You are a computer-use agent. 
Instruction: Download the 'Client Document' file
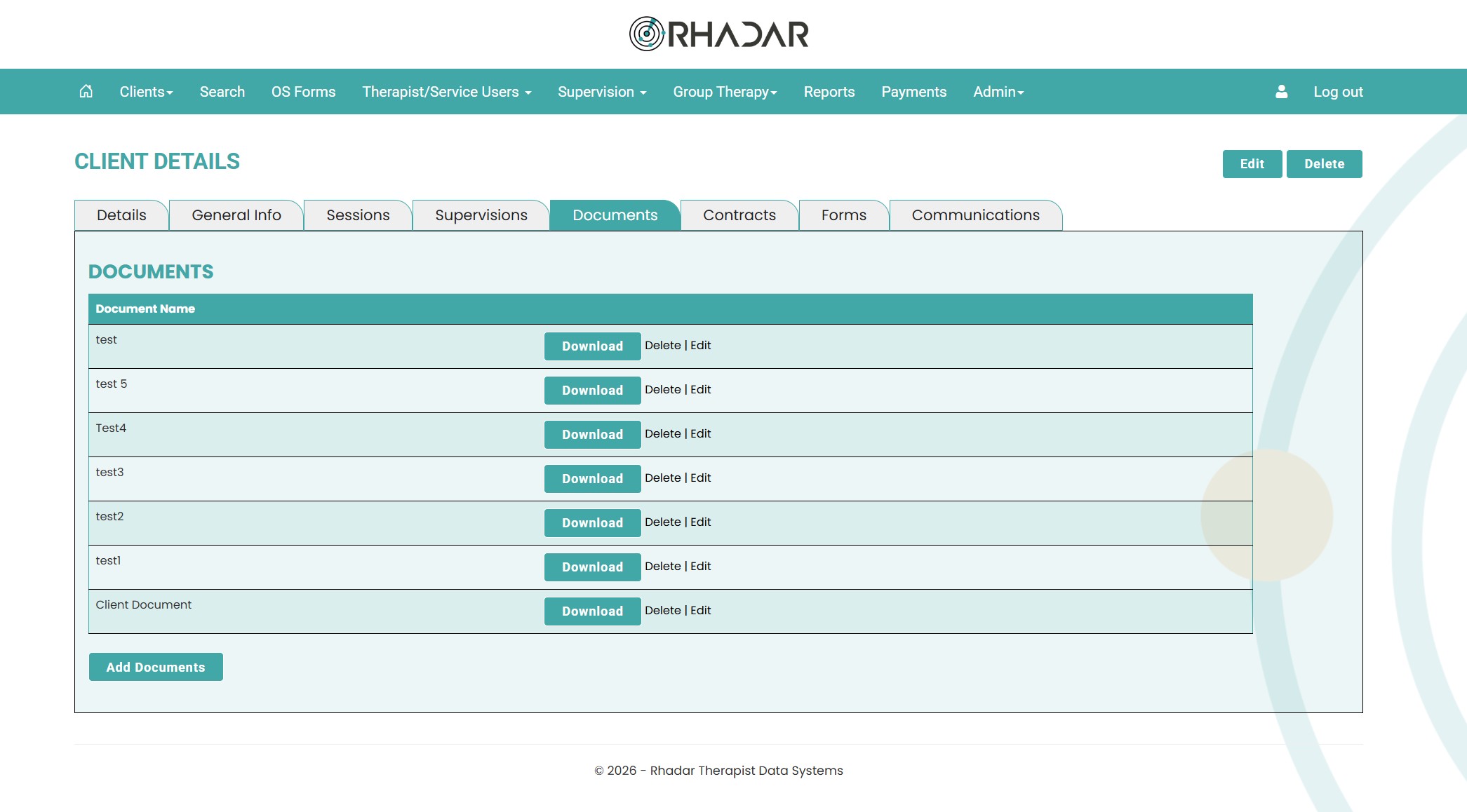coord(593,611)
